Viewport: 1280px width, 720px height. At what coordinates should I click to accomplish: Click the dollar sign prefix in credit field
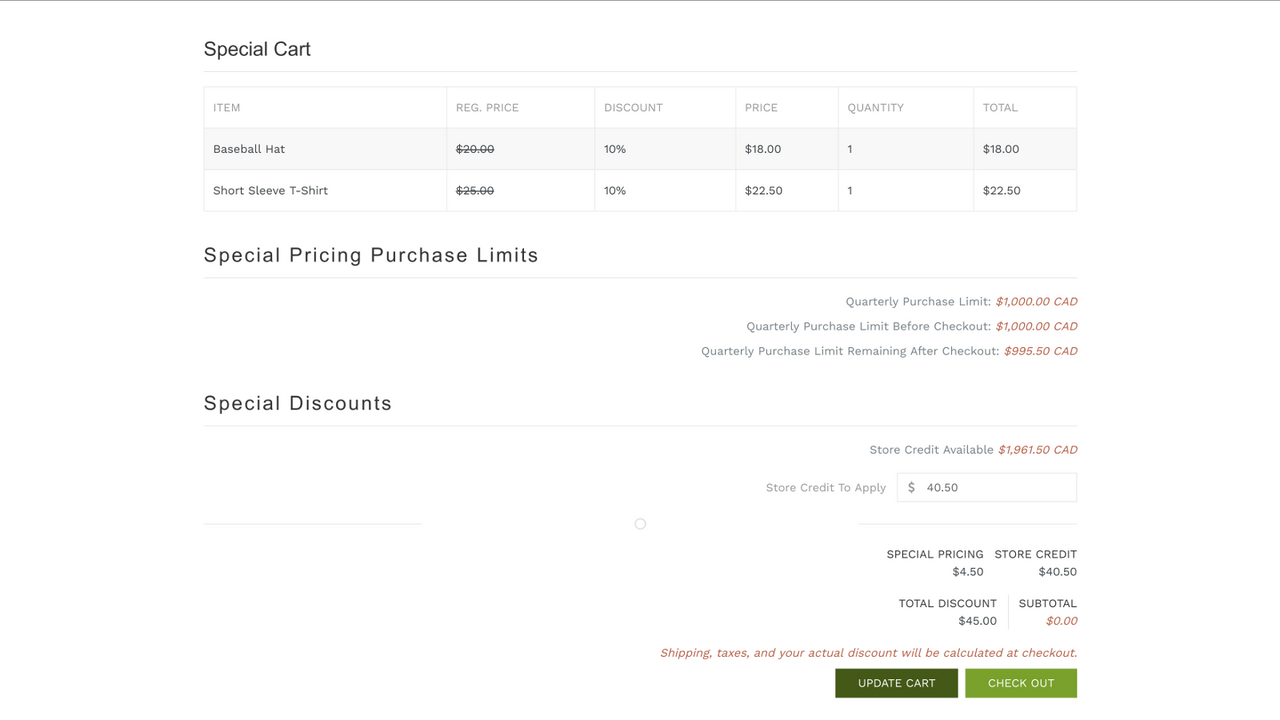click(x=911, y=487)
